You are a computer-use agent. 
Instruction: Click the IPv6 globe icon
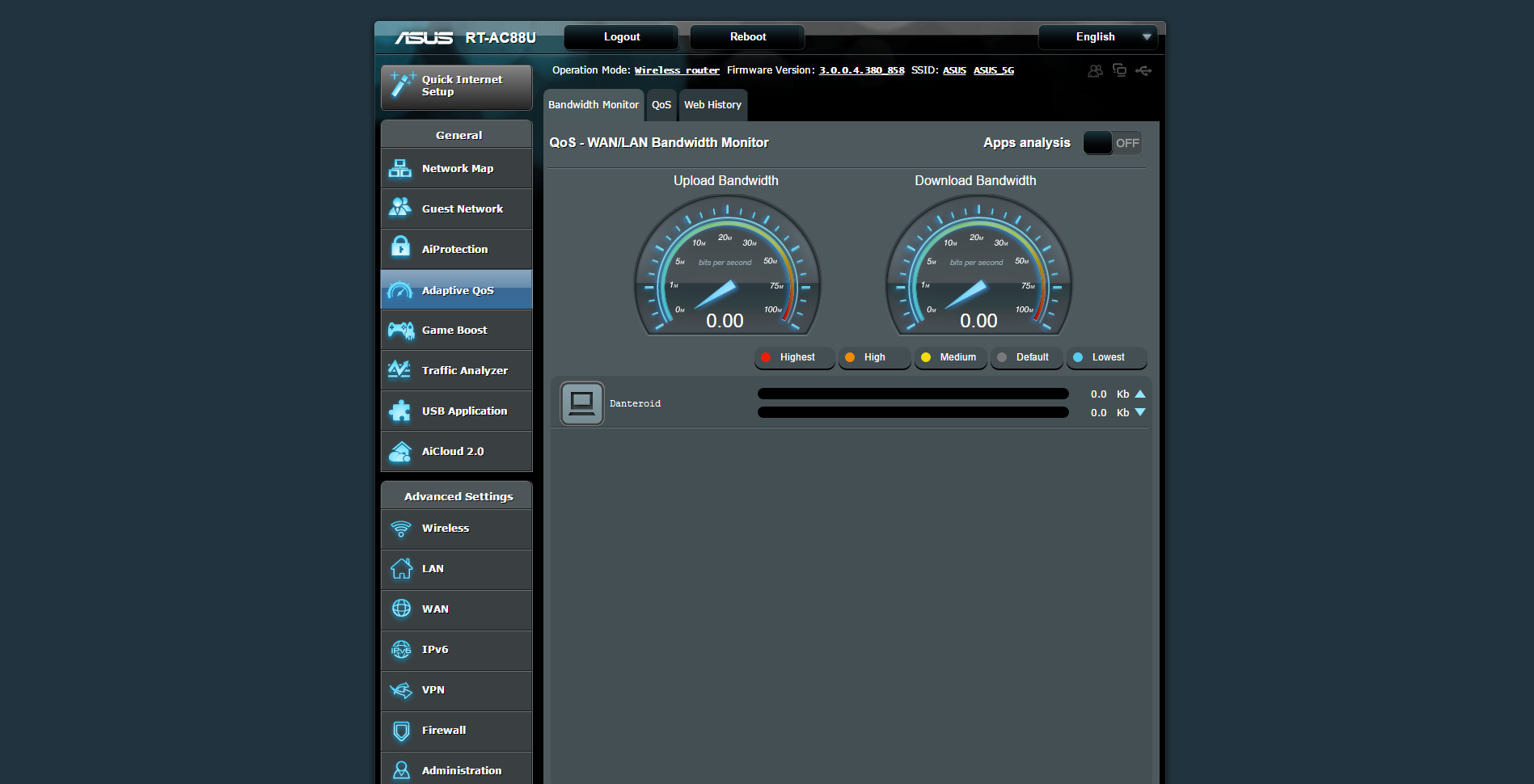coord(401,649)
